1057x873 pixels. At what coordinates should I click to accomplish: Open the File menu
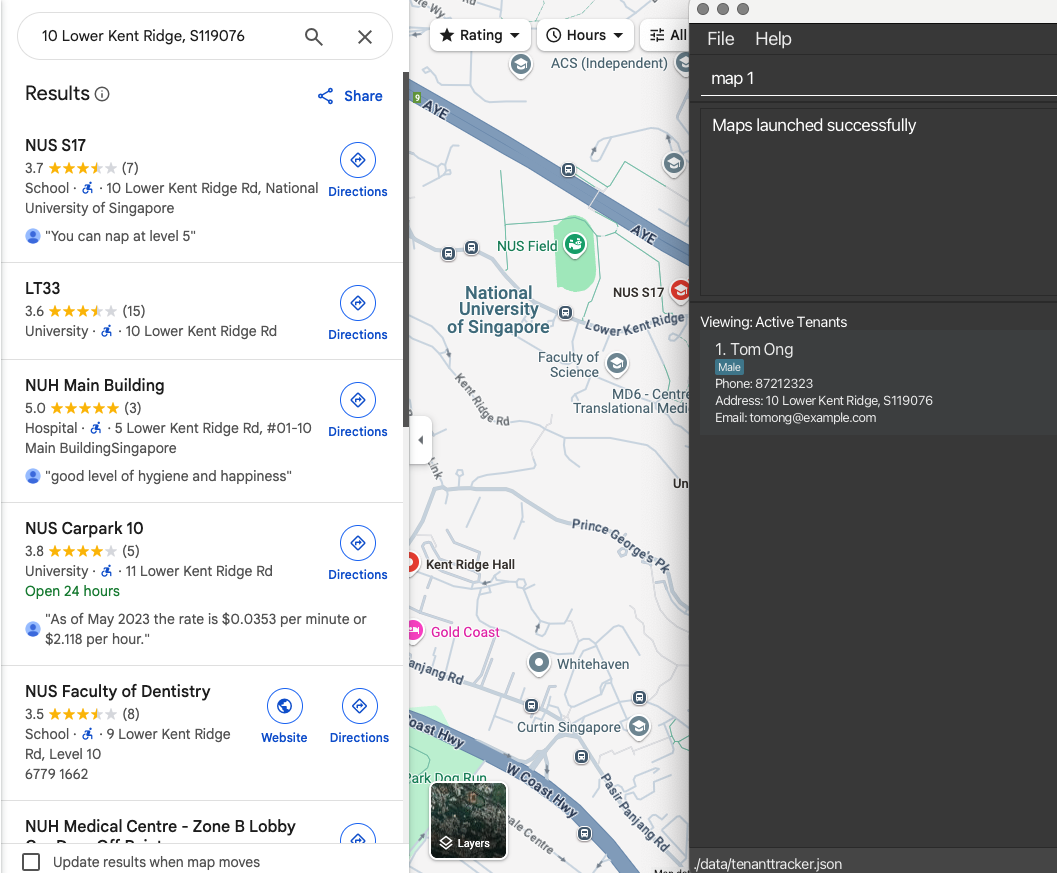[x=720, y=39]
